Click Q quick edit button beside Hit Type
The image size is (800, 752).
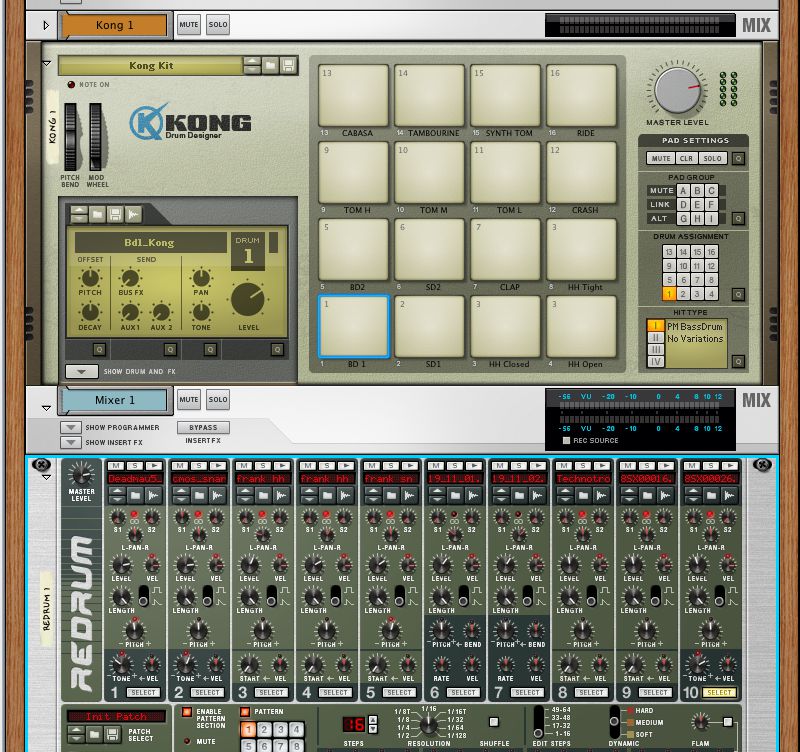coord(738,362)
